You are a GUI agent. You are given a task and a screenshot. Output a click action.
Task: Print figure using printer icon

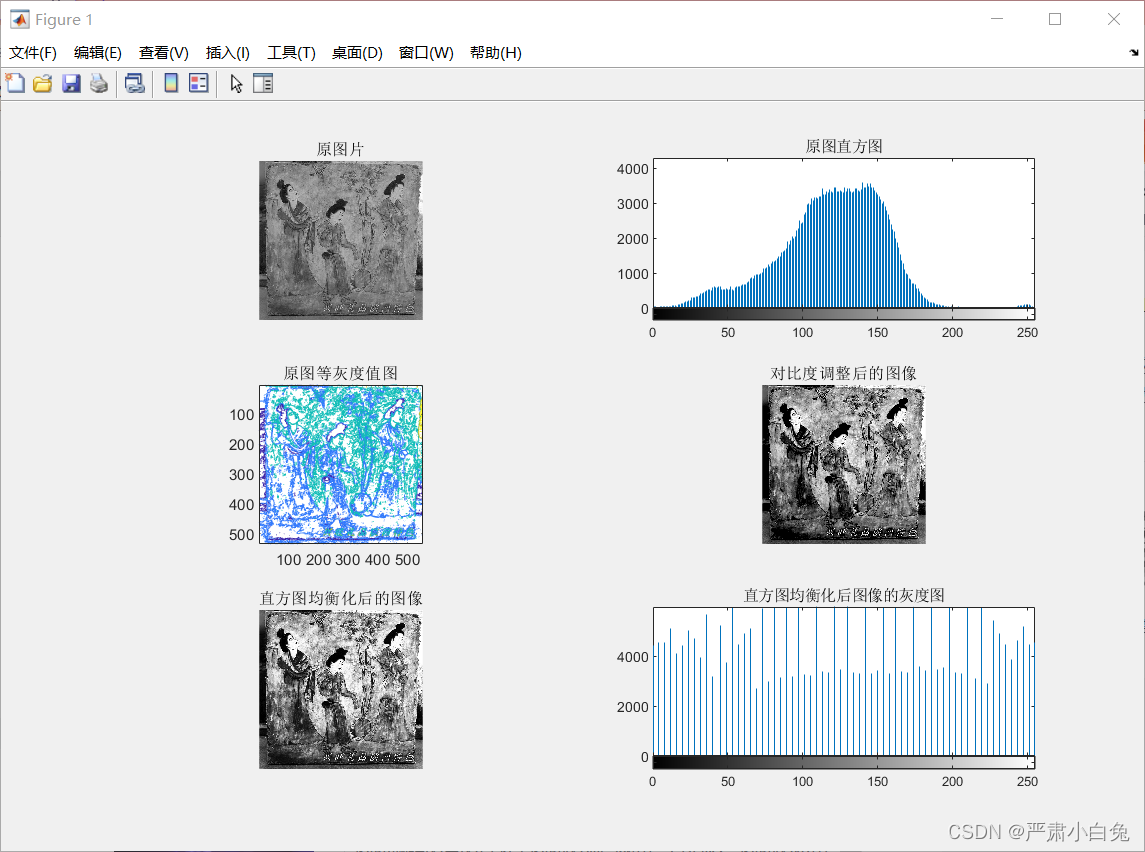pos(99,83)
